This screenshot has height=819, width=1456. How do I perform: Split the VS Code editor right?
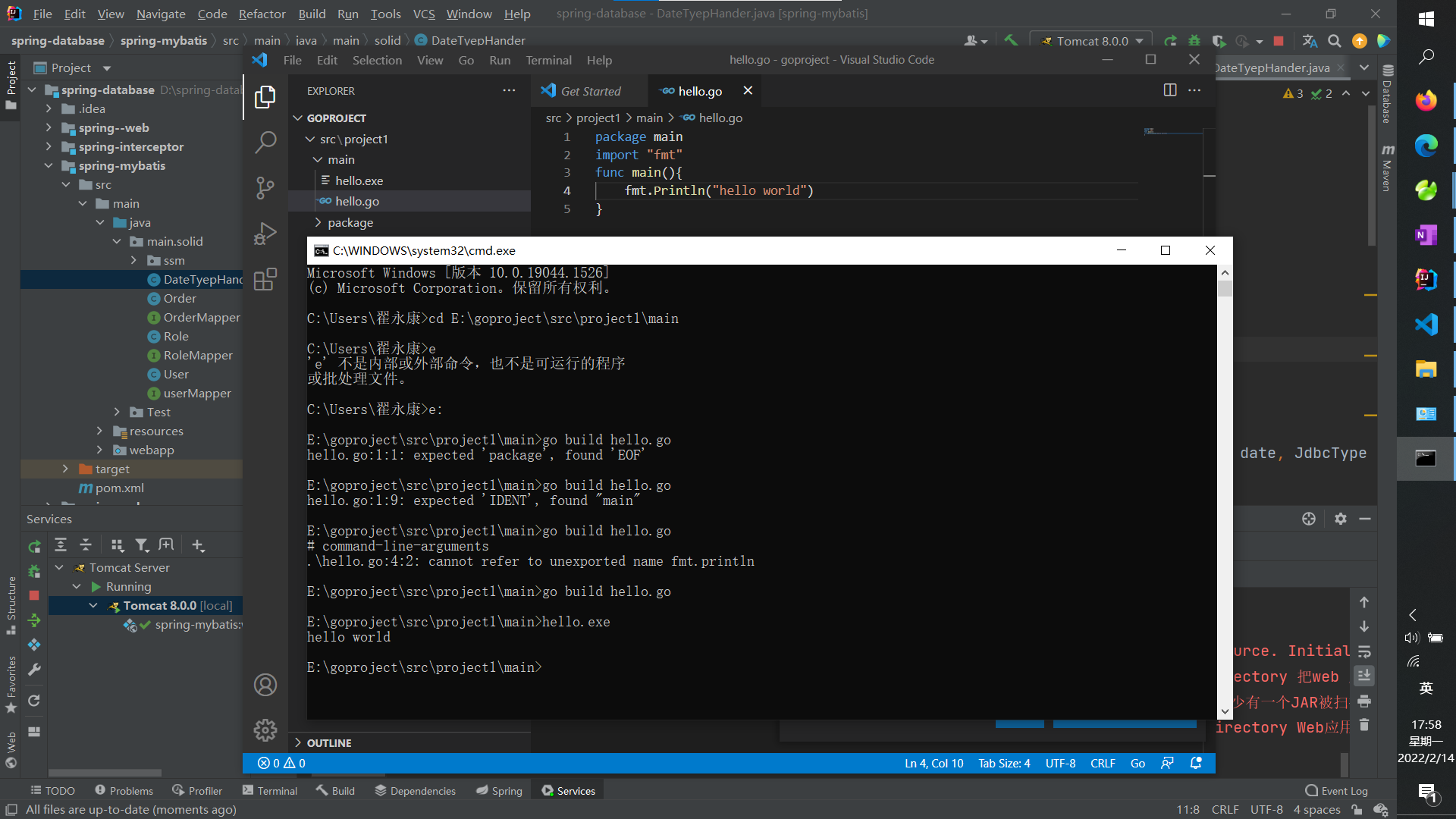[x=1170, y=90]
